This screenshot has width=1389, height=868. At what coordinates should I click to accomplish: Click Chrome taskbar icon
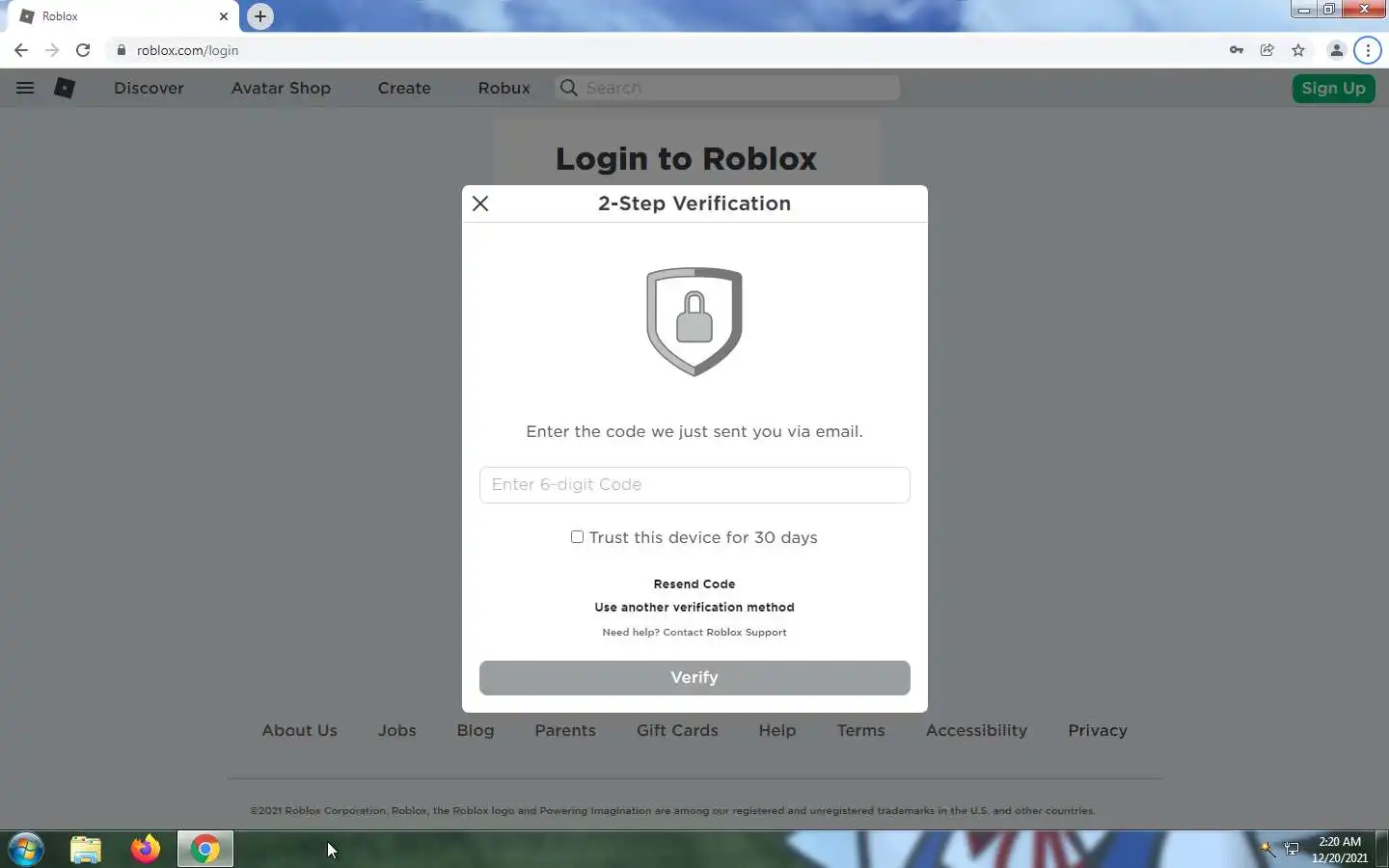205,850
